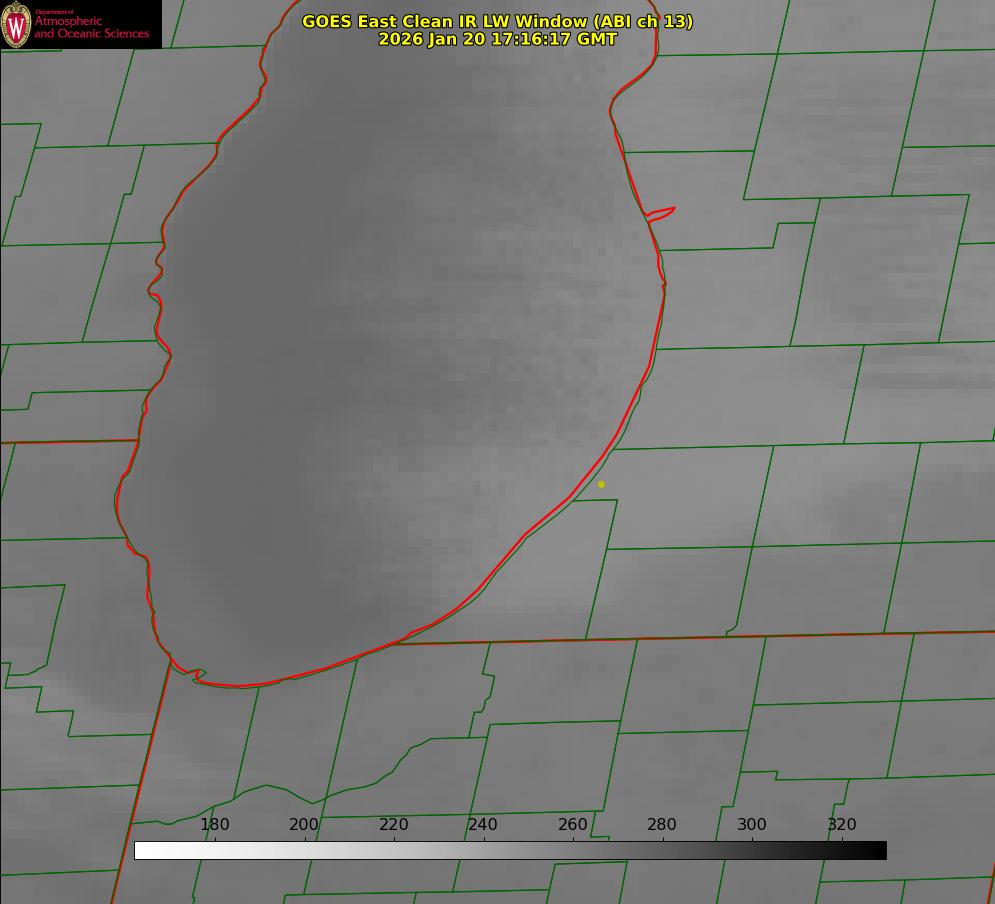Click the UW crest logo

(x=17, y=25)
